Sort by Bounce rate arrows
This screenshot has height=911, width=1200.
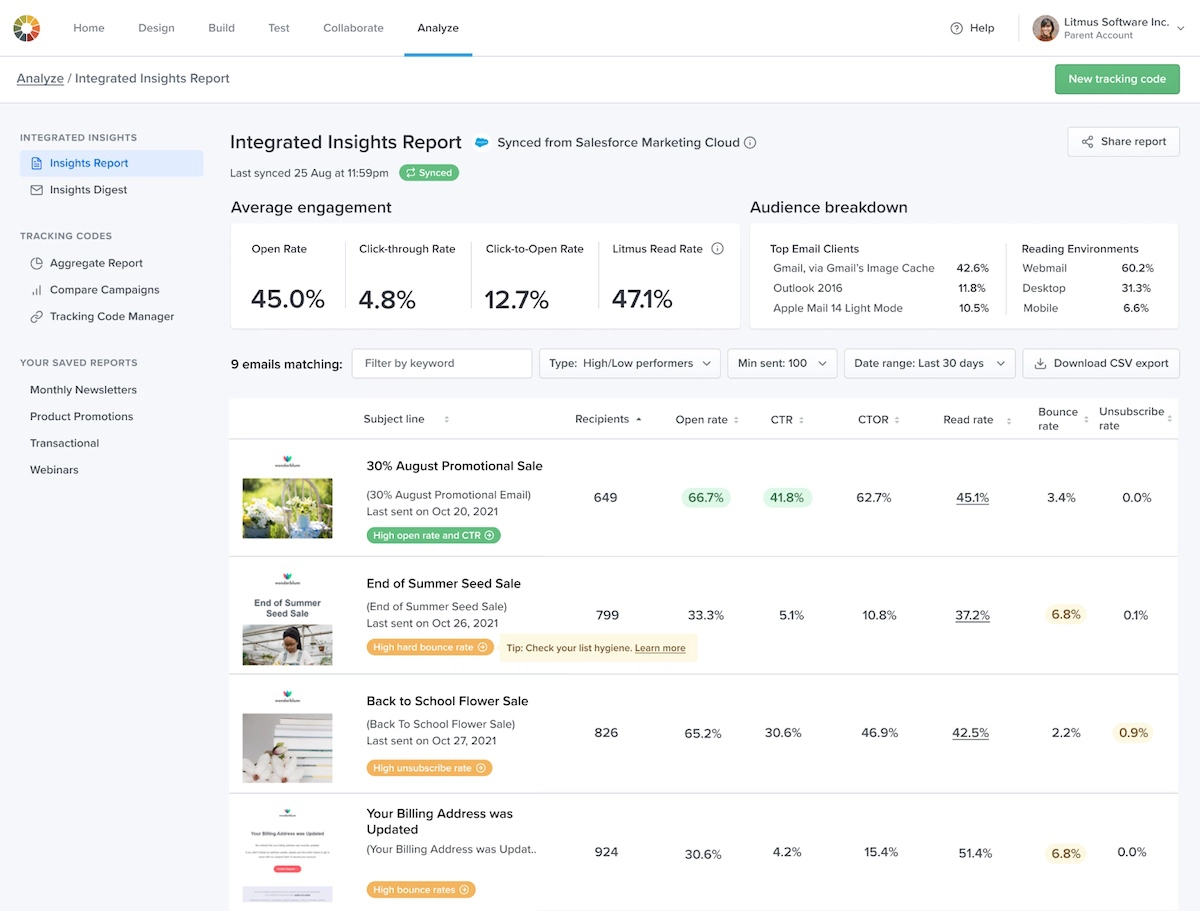(x=1088, y=420)
